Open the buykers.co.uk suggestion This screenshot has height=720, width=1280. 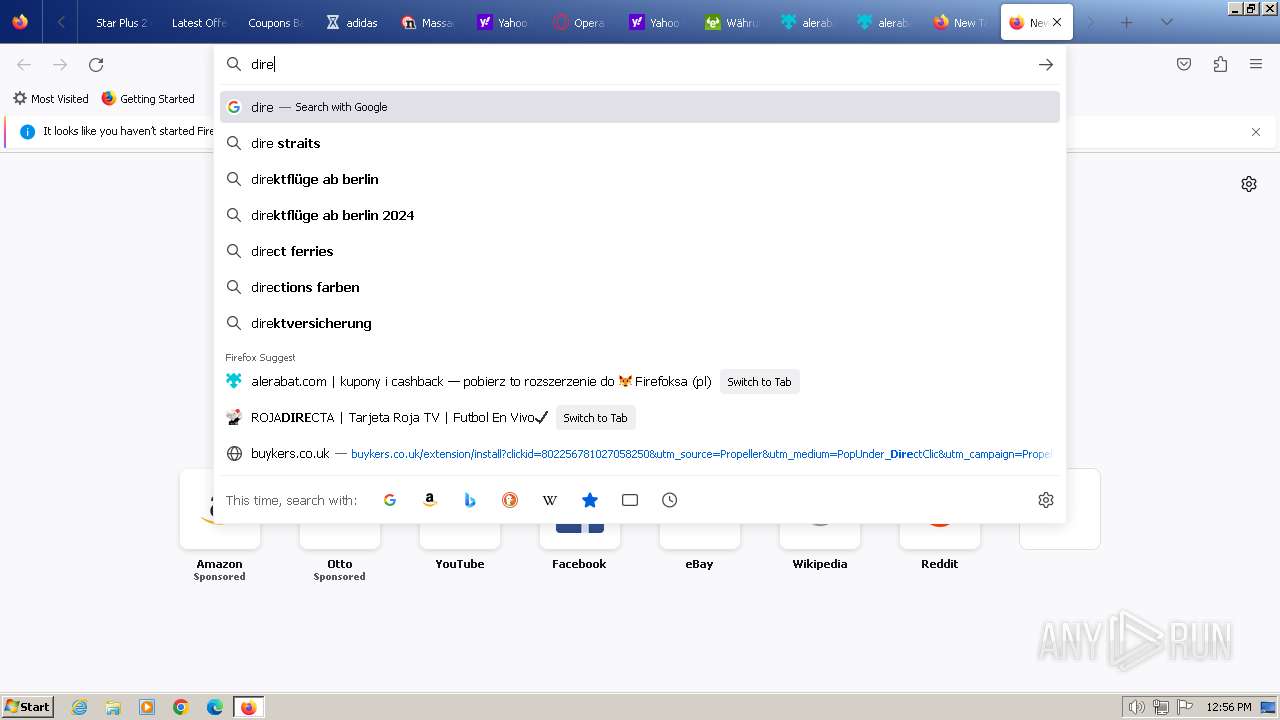(x=640, y=454)
